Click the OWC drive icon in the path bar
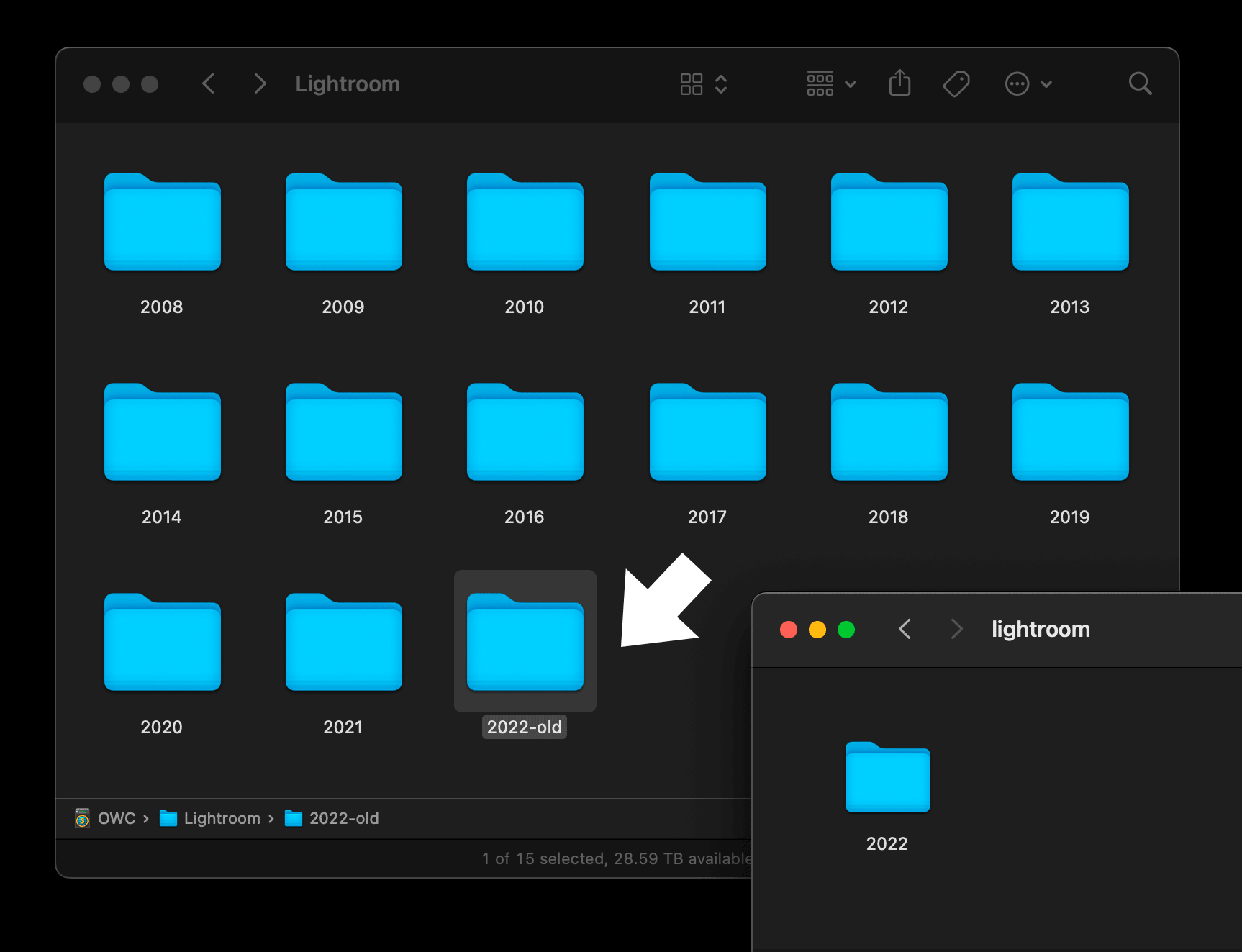 (x=81, y=818)
